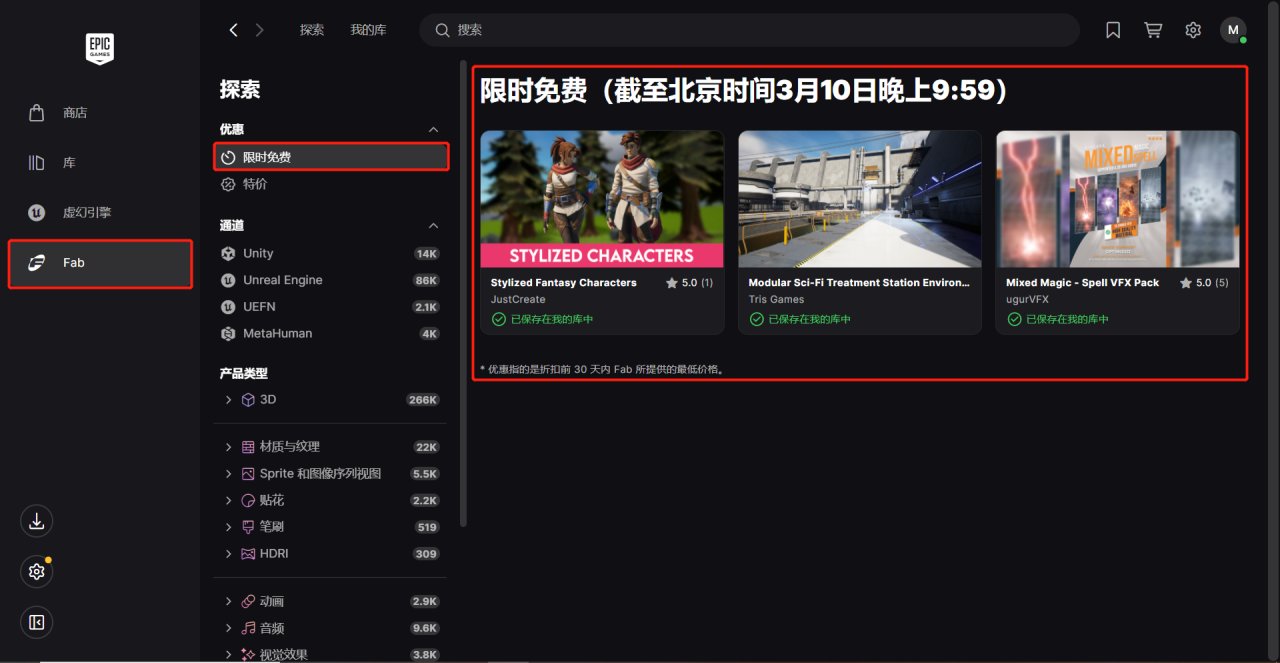Open Modular Sci-Fi Treatment Station thumbnail
This screenshot has height=663, width=1280.
pyautogui.click(x=860, y=199)
